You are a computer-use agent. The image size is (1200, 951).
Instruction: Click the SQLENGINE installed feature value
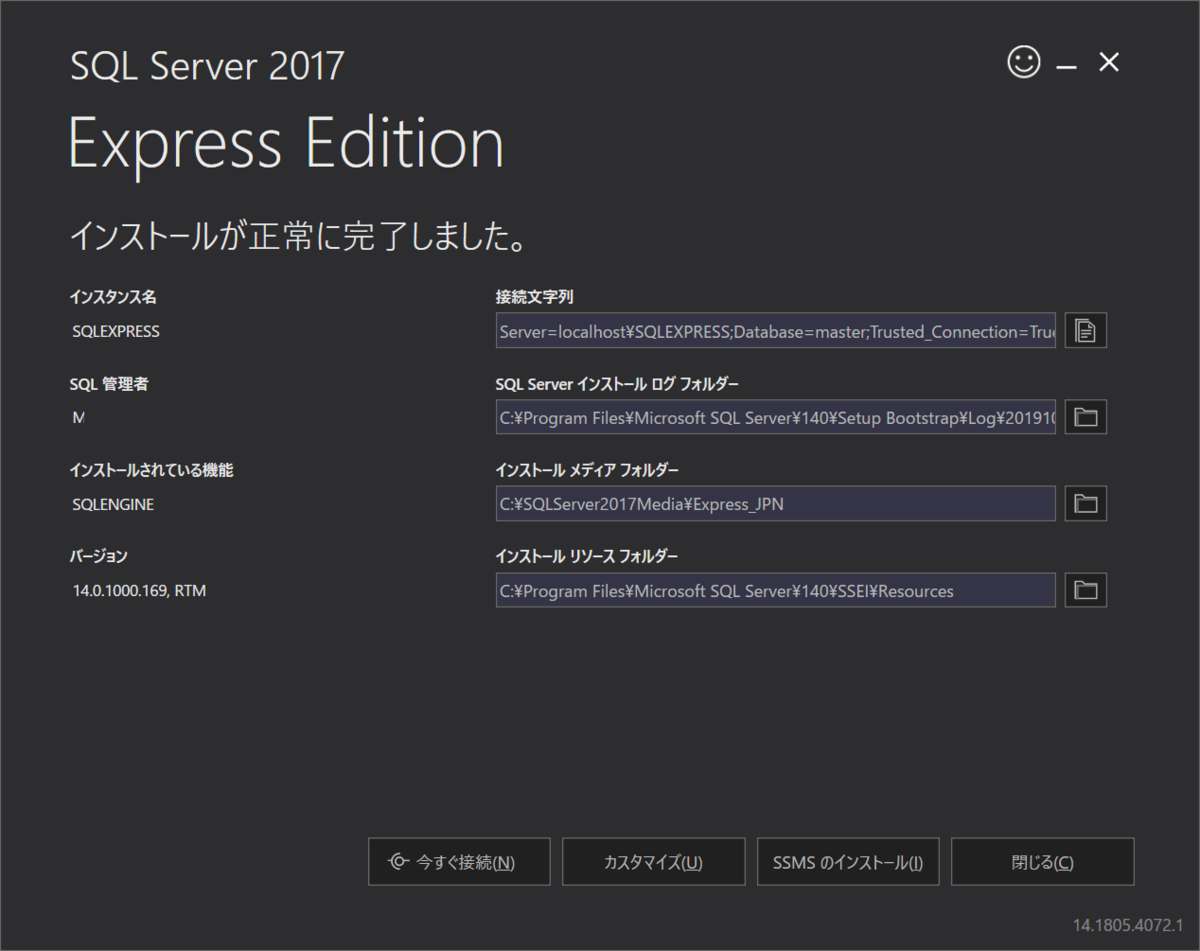pos(113,505)
